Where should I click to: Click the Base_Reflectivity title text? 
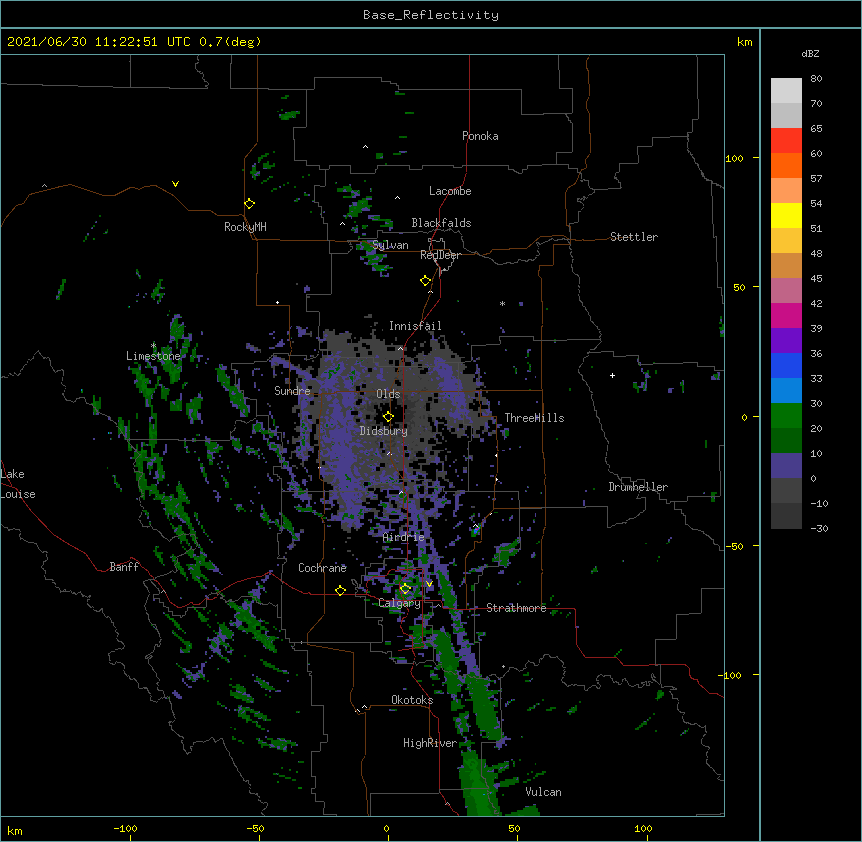[x=430, y=15]
